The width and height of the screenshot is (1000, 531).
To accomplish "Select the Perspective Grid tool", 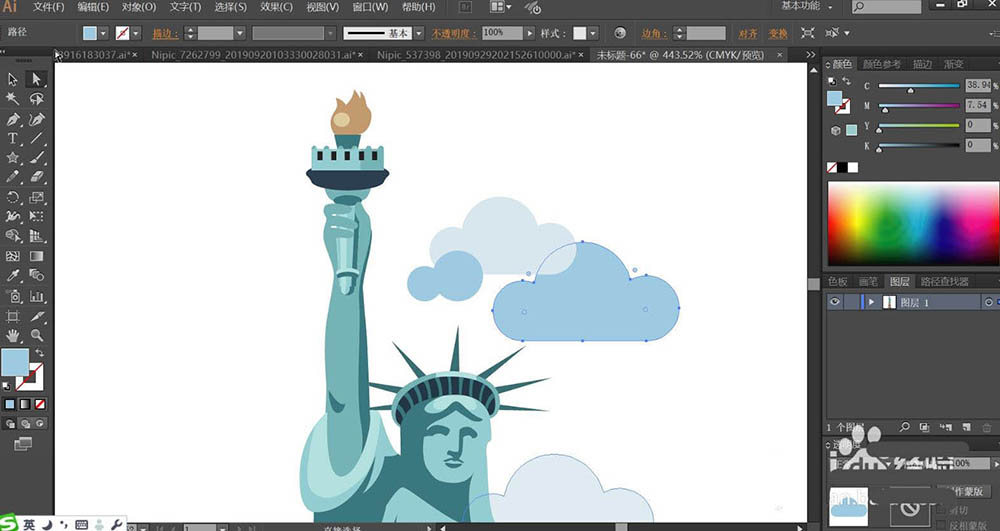I will pos(36,236).
